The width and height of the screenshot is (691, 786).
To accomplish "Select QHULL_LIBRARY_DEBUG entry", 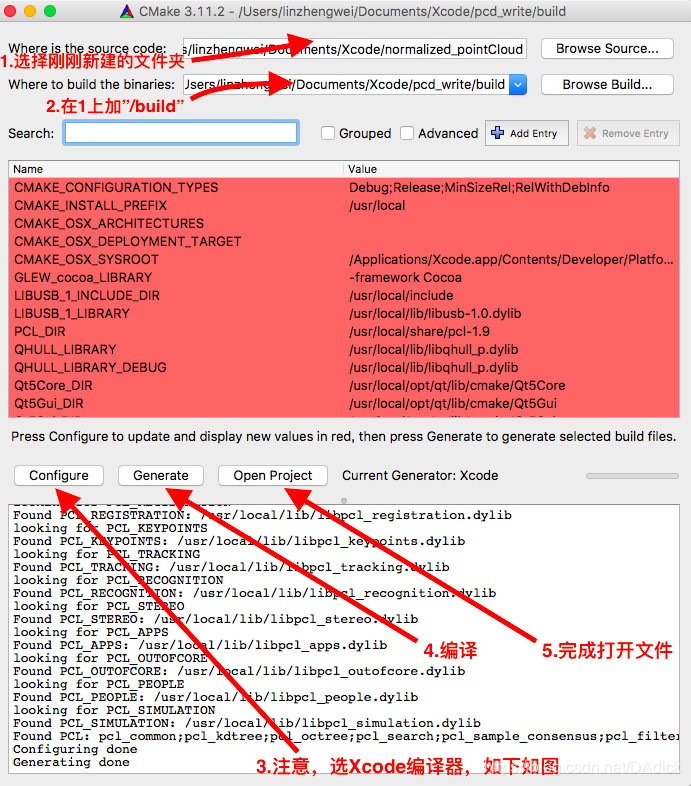I will click(90, 368).
